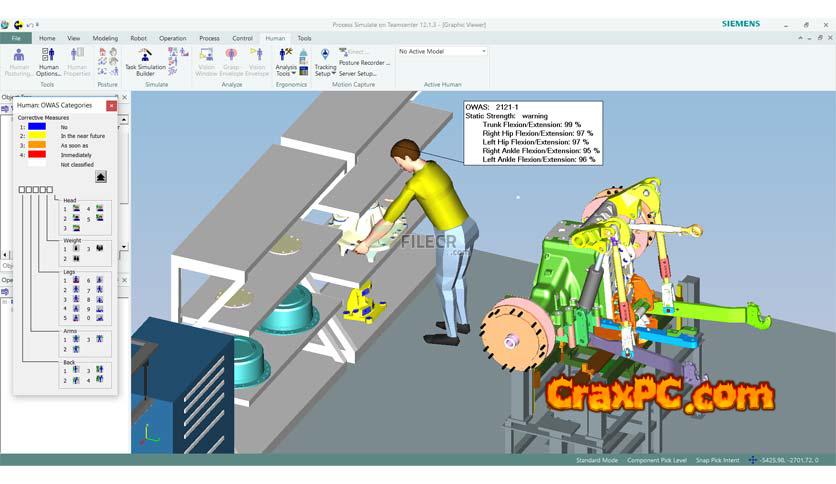Viewport: 836px width, 484px height.
Task: Close the OWAS Categories dialog
Action: click(x=111, y=105)
